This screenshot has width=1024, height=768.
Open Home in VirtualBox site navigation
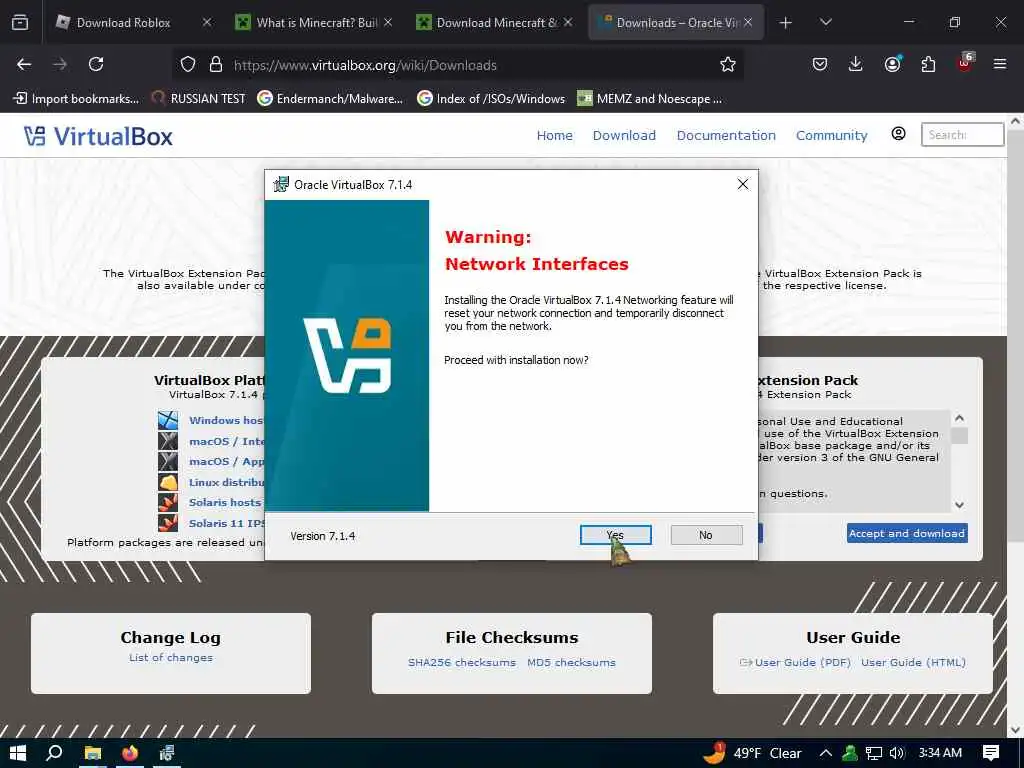[x=554, y=135]
